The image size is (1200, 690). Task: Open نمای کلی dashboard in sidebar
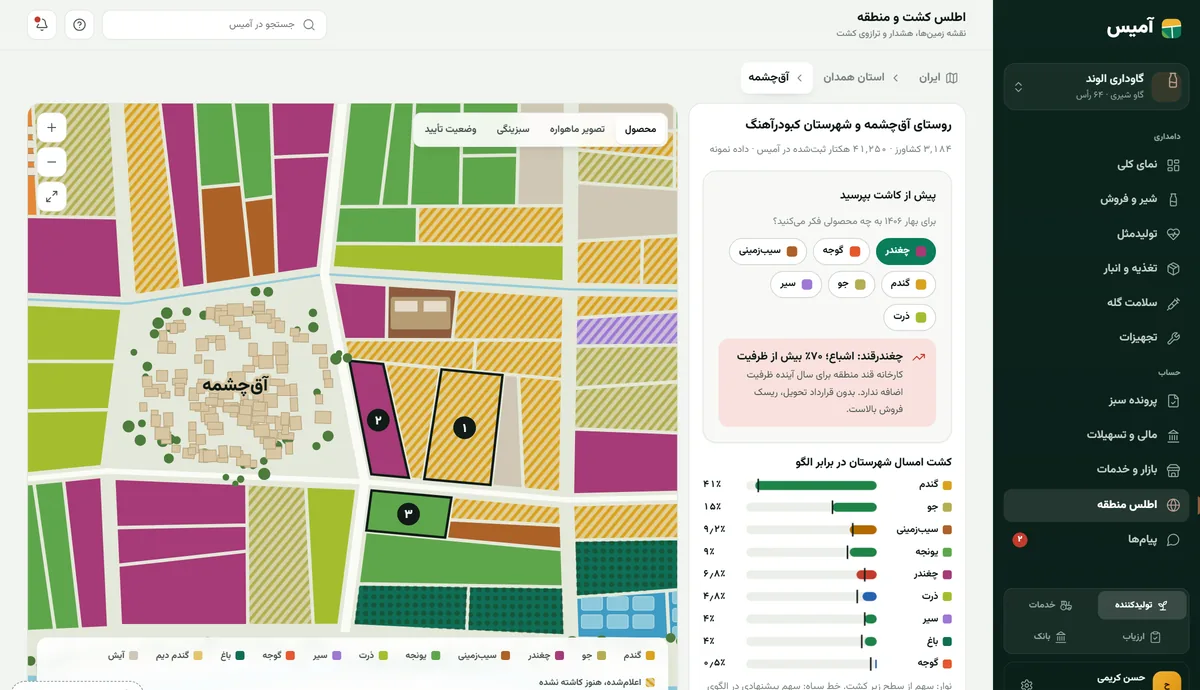click(1097, 165)
